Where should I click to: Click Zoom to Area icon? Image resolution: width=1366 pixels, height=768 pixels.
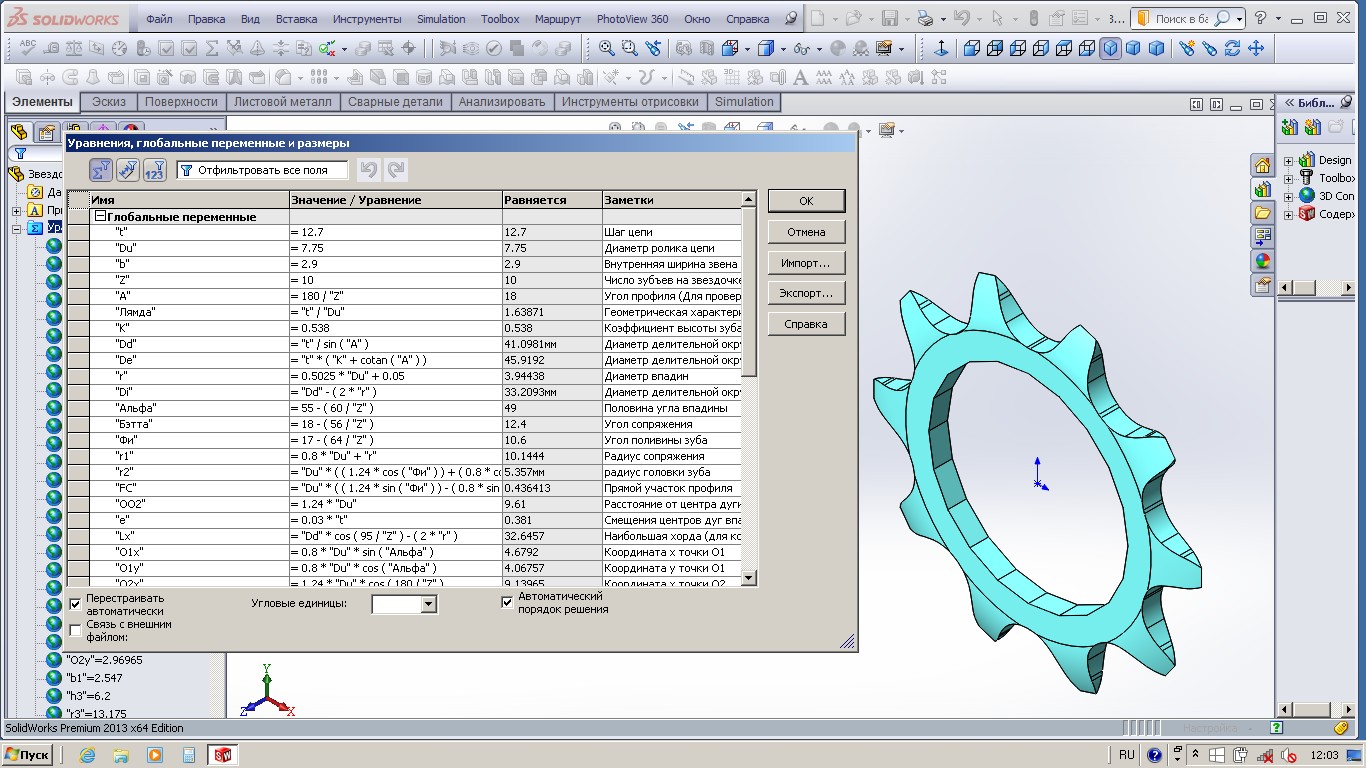click(630, 48)
